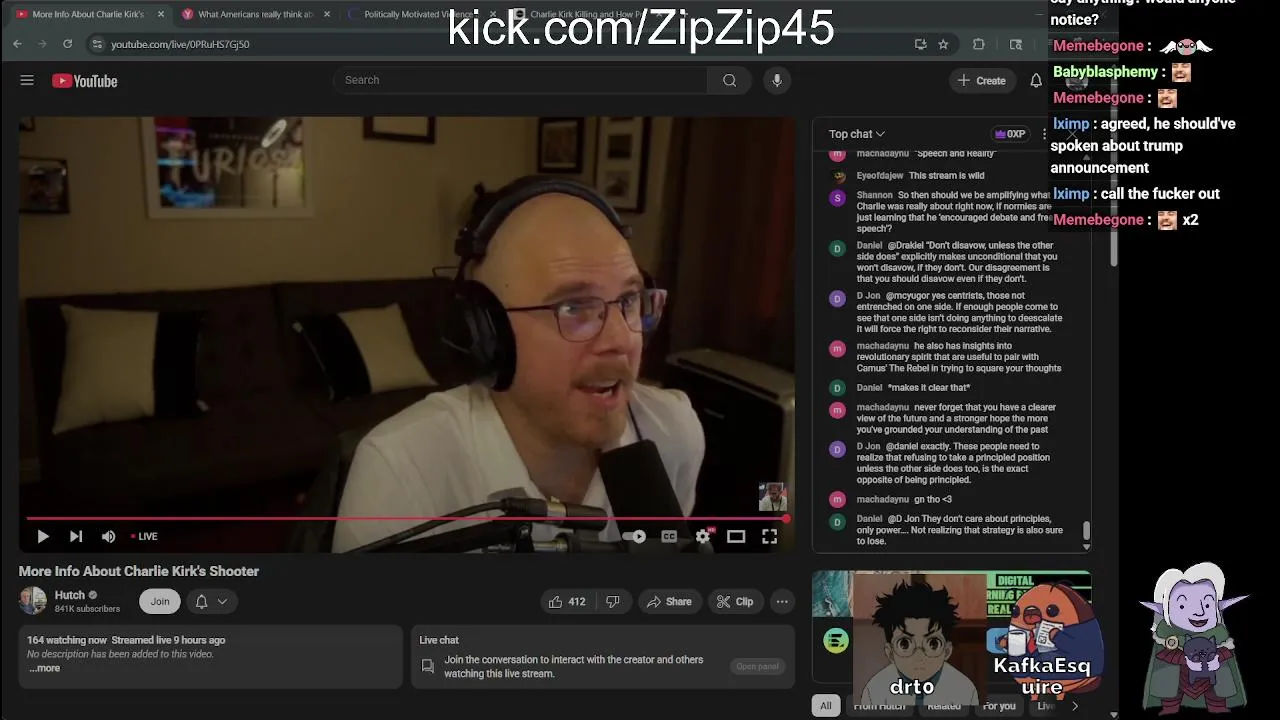This screenshot has width=1280, height=720.
Task: Open the YouTube hamburger guide menu
Action: tap(27, 81)
